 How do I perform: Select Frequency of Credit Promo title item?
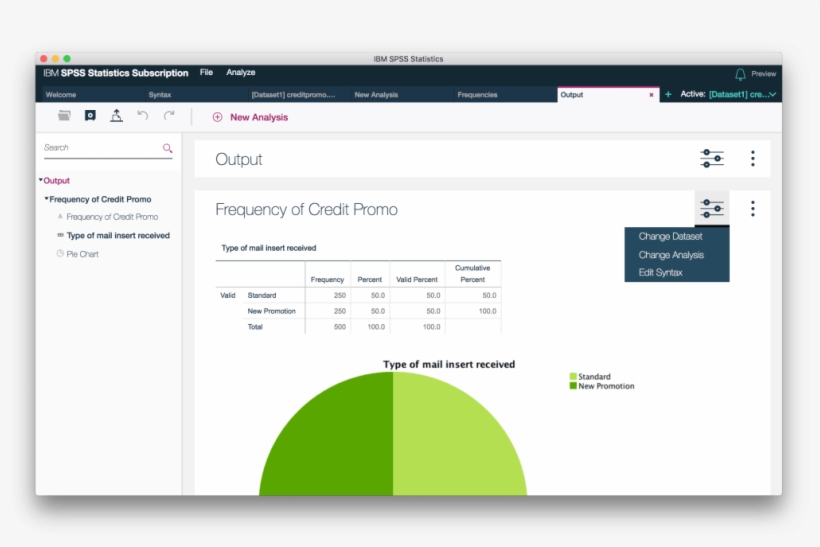(112, 216)
